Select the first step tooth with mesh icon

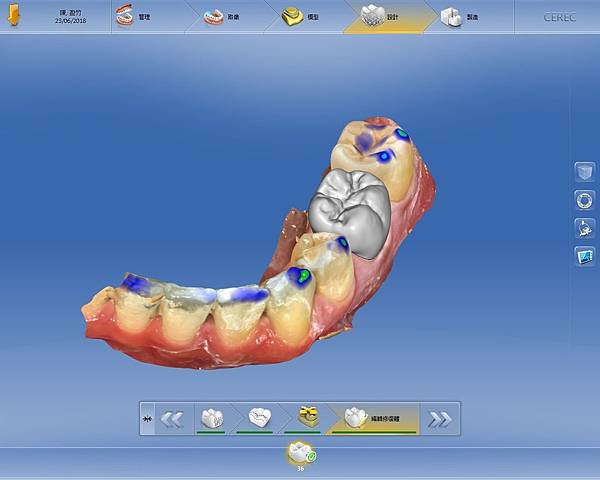pyautogui.click(x=212, y=419)
